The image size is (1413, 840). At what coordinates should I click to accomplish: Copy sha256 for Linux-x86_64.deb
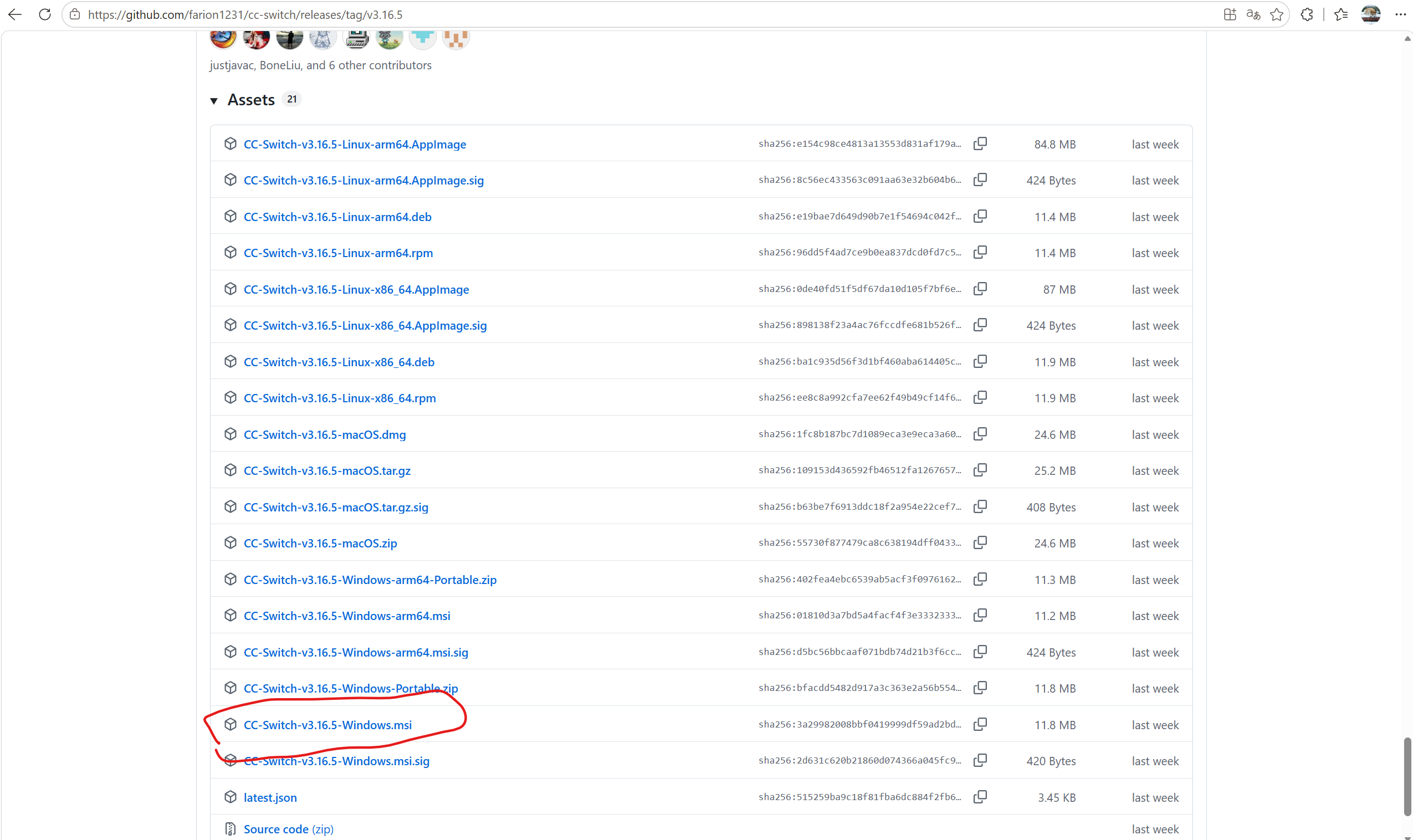[x=980, y=361]
